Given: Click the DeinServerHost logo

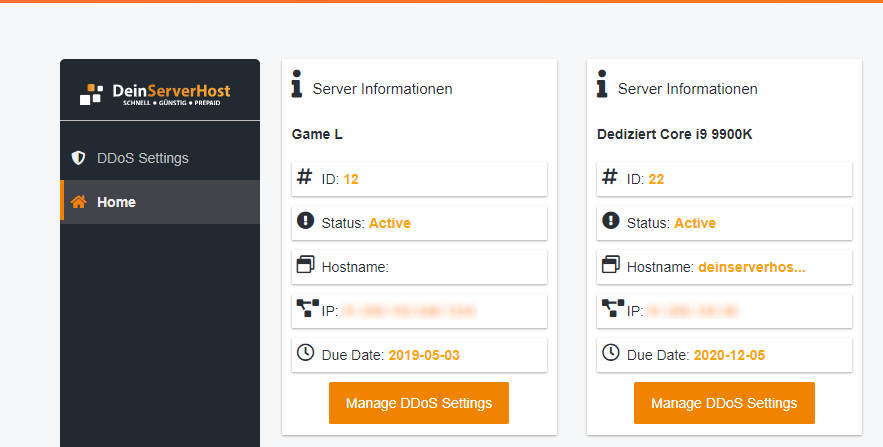Looking at the screenshot, I should pos(155,94).
